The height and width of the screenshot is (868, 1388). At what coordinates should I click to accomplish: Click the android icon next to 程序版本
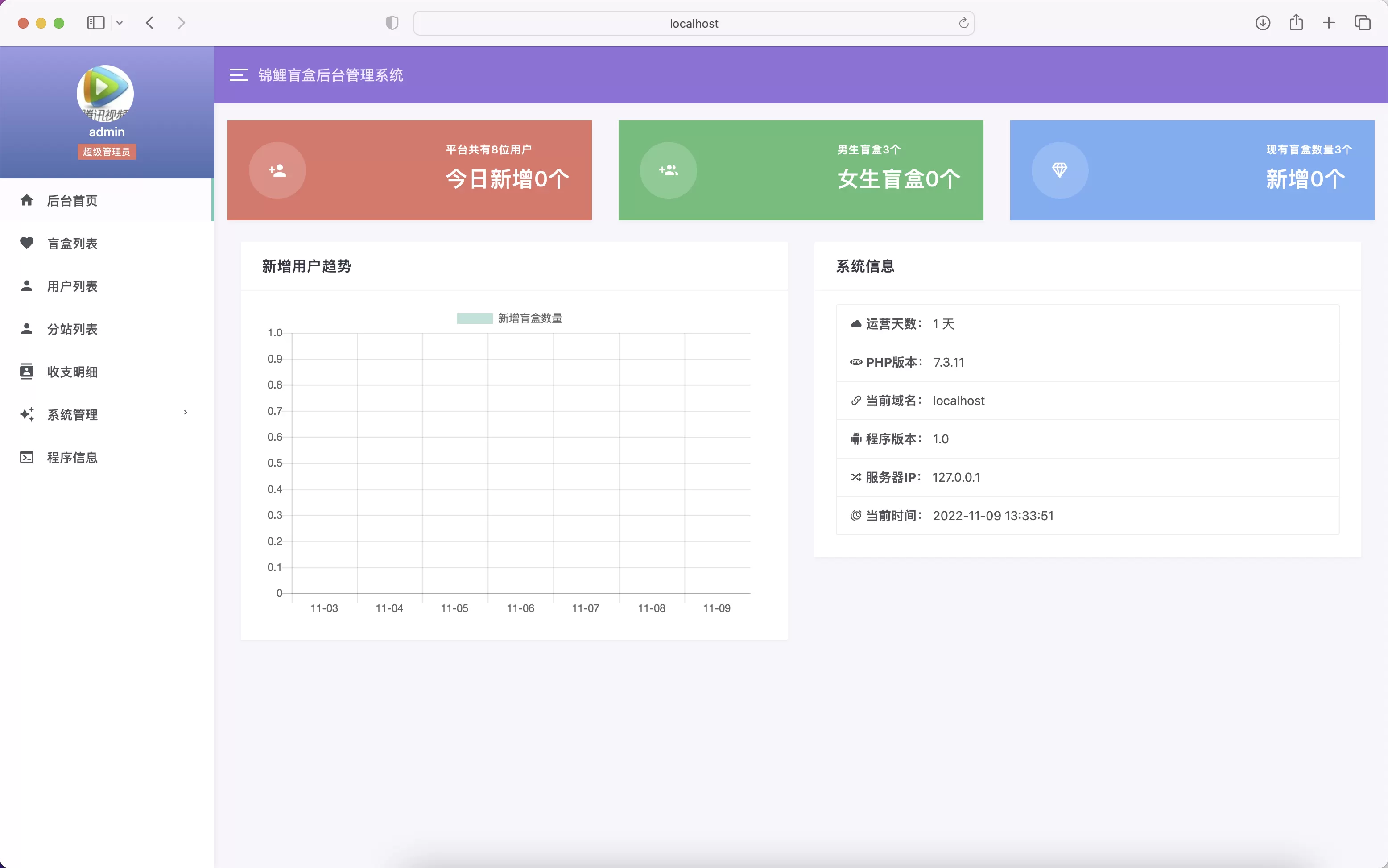(856, 439)
